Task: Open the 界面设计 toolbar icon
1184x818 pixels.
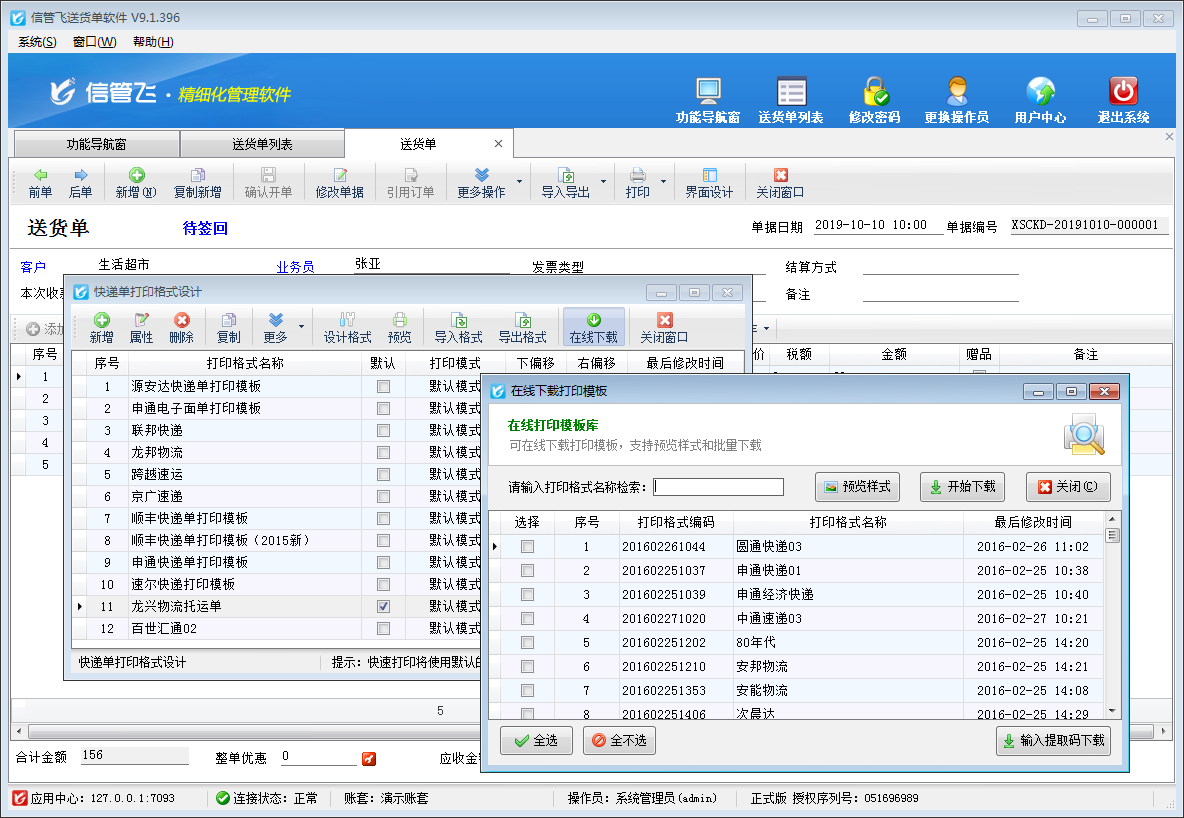Action: (709, 183)
